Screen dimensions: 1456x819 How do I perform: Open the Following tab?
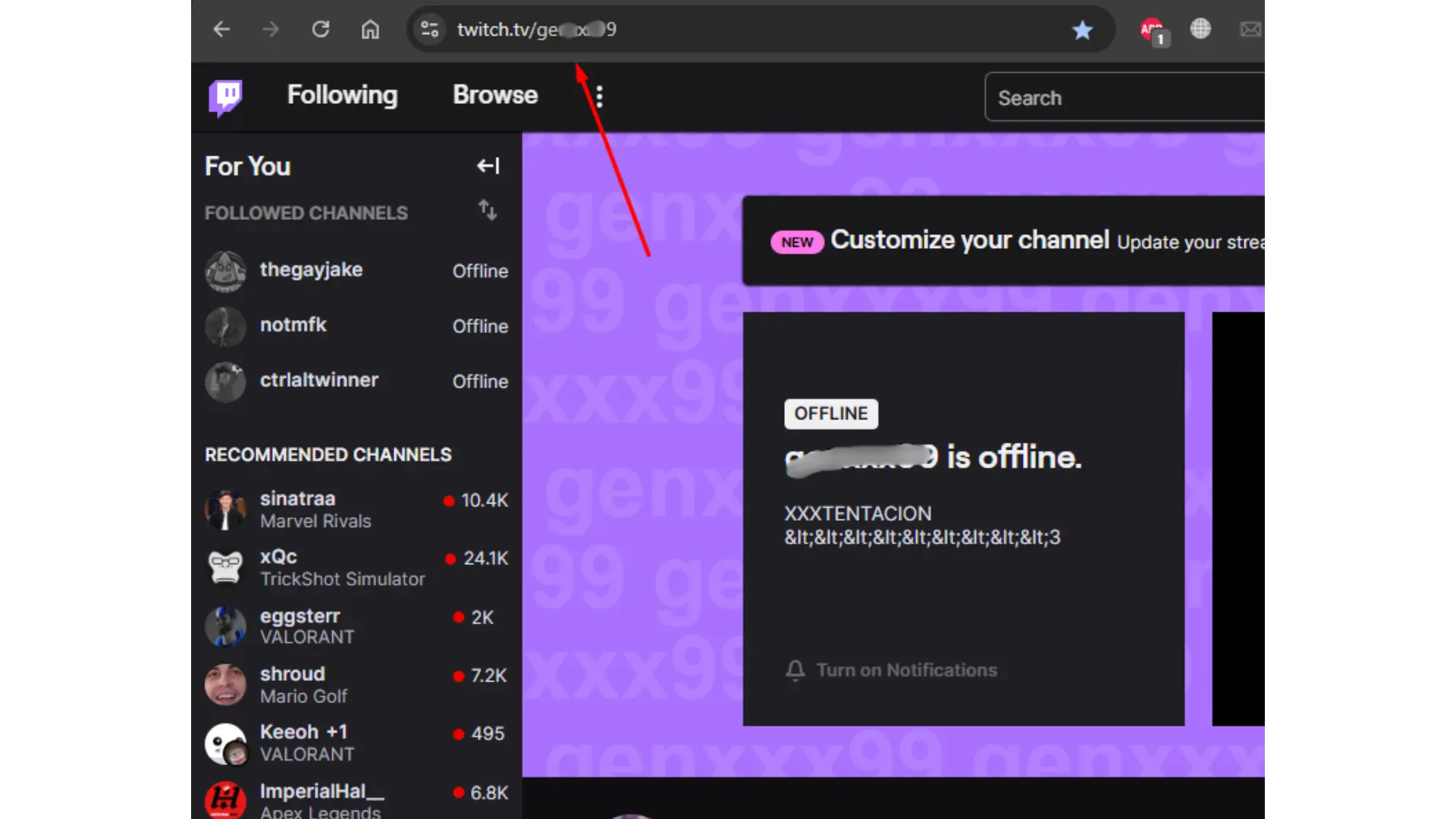coord(342,95)
